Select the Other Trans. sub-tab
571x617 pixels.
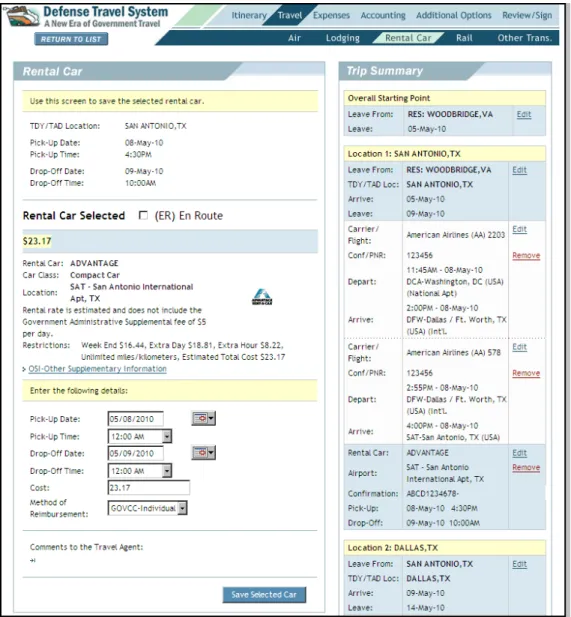click(x=525, y=38)
